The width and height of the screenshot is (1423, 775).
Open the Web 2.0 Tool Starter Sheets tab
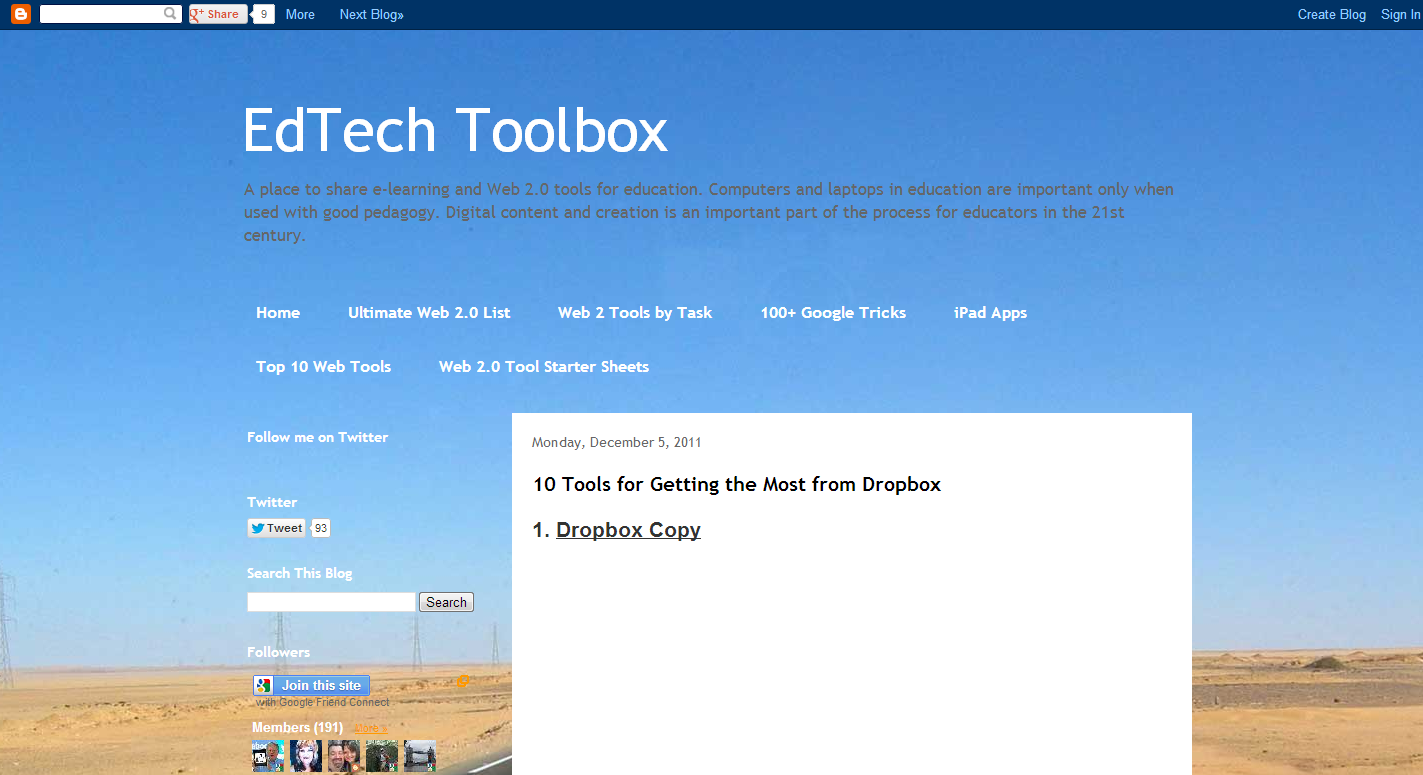pos(544,366)
